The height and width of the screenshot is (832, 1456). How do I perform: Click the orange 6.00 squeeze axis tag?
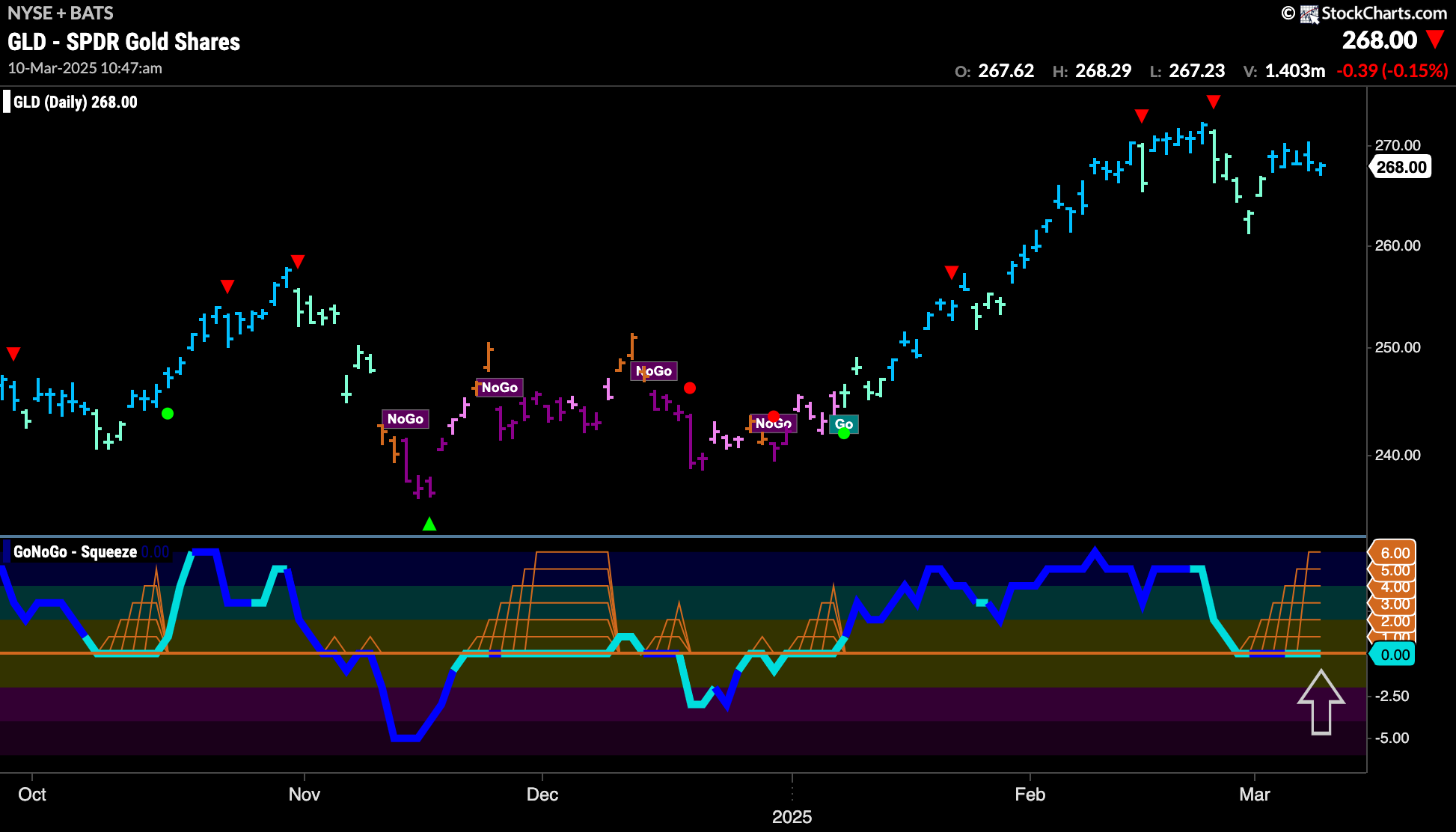point(1394,553)
